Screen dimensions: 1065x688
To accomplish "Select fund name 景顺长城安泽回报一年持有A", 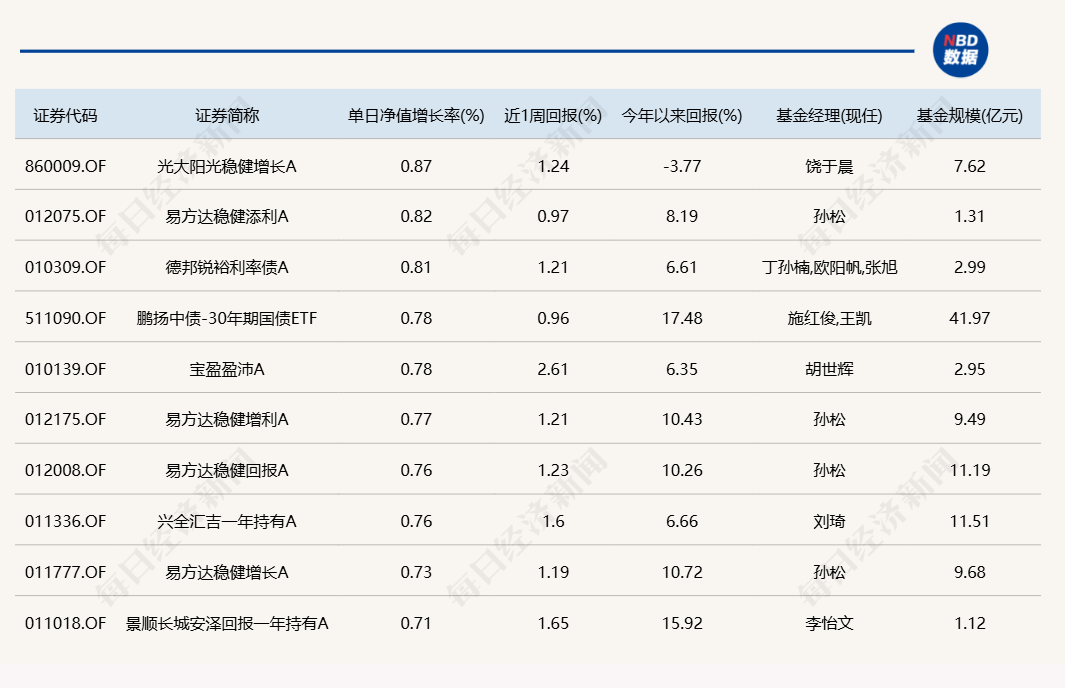I will coord(227,623).
